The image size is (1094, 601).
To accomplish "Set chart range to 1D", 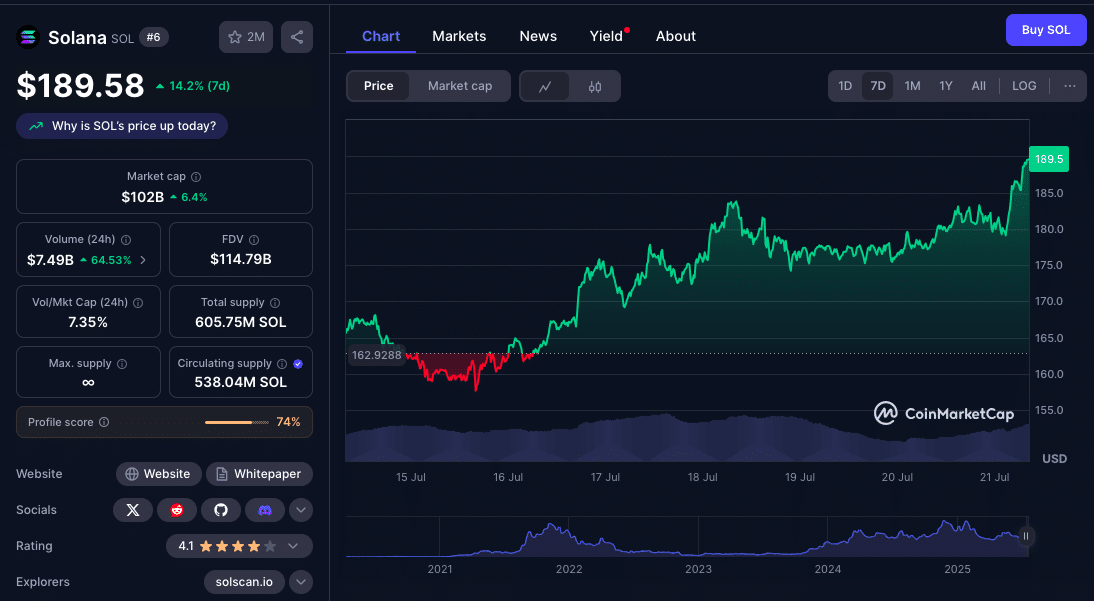I will [x=845, y=86].
